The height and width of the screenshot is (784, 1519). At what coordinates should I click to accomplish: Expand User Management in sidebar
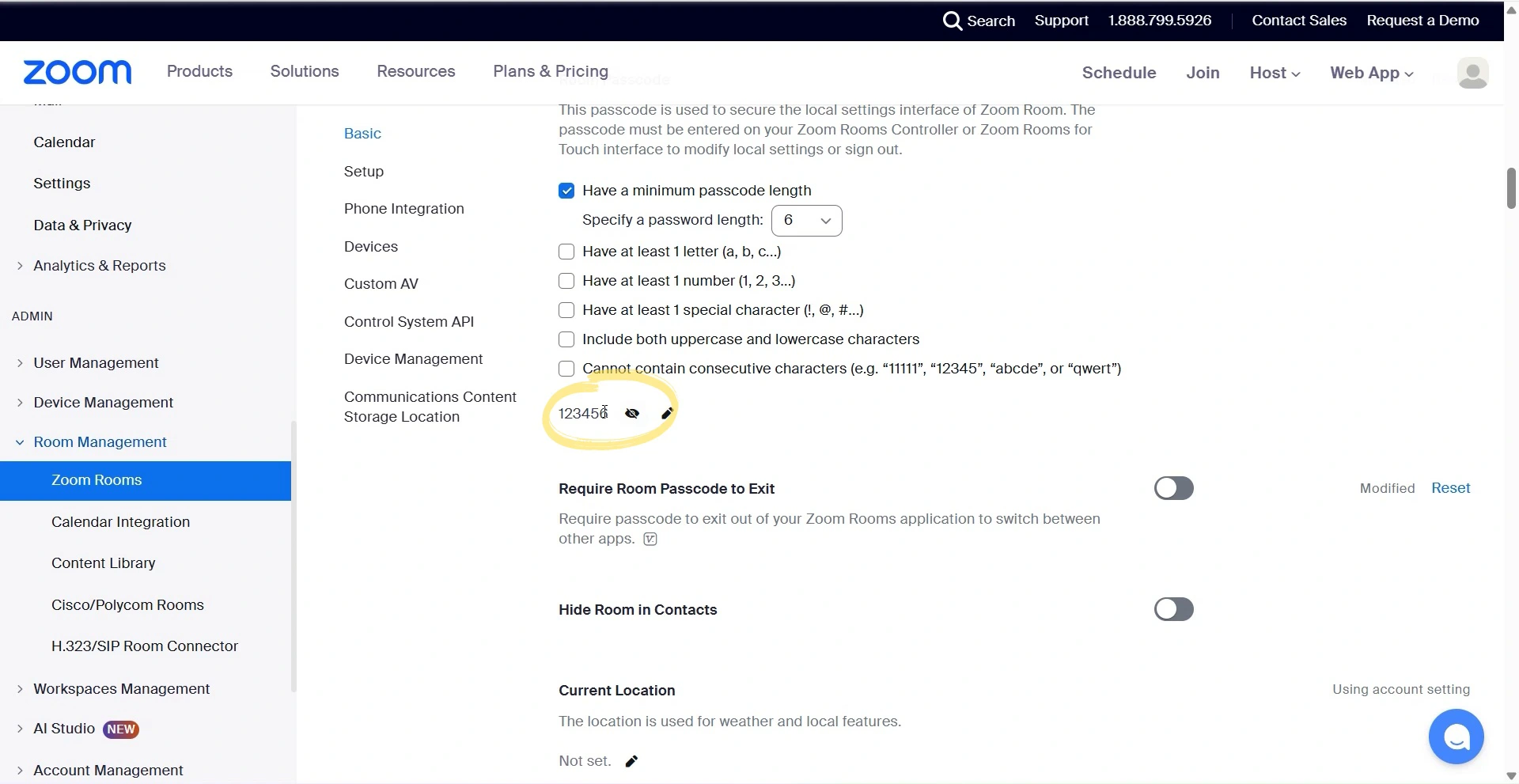pos(96,363)
